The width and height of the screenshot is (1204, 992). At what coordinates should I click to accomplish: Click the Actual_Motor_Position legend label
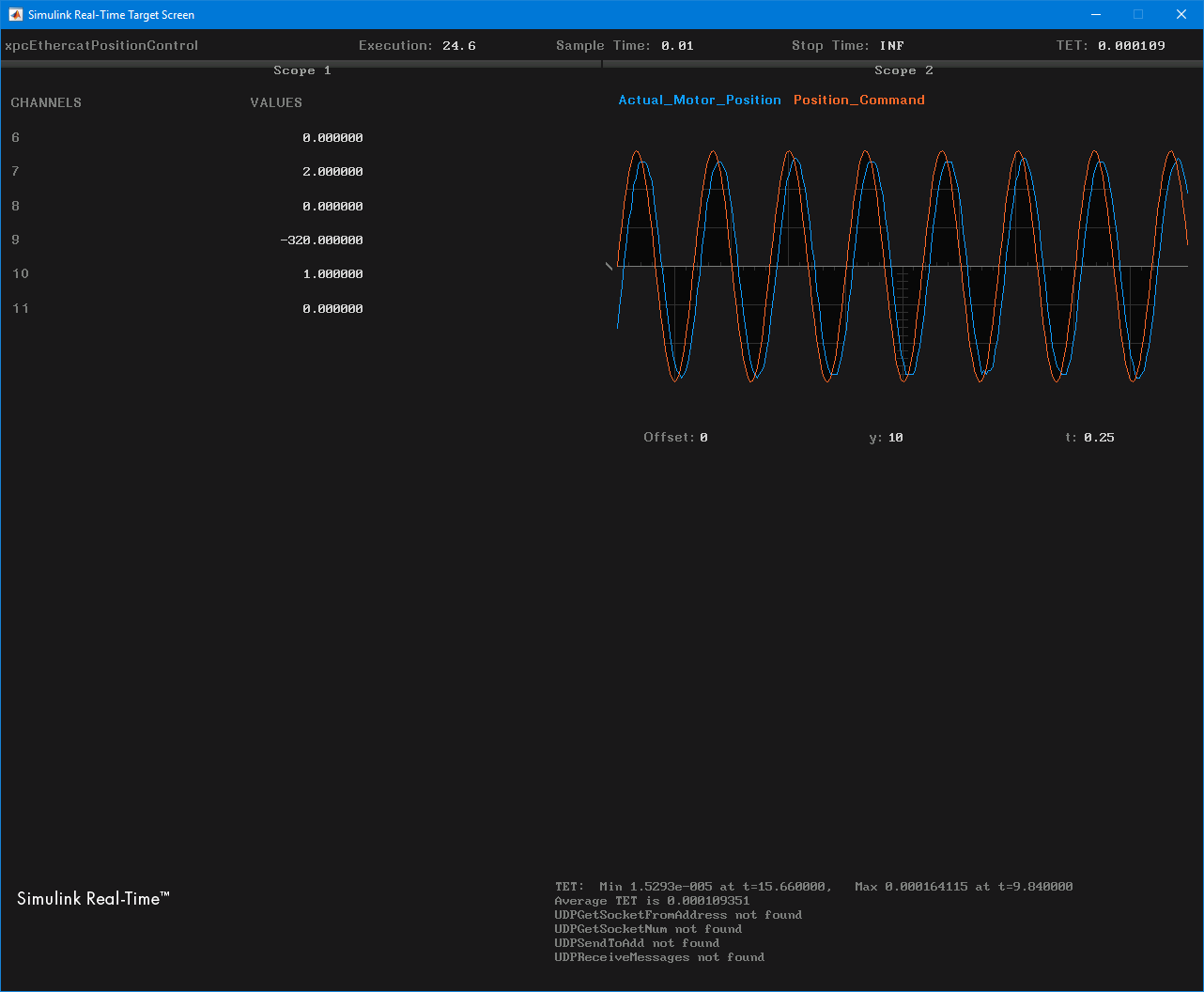point(699,101)
